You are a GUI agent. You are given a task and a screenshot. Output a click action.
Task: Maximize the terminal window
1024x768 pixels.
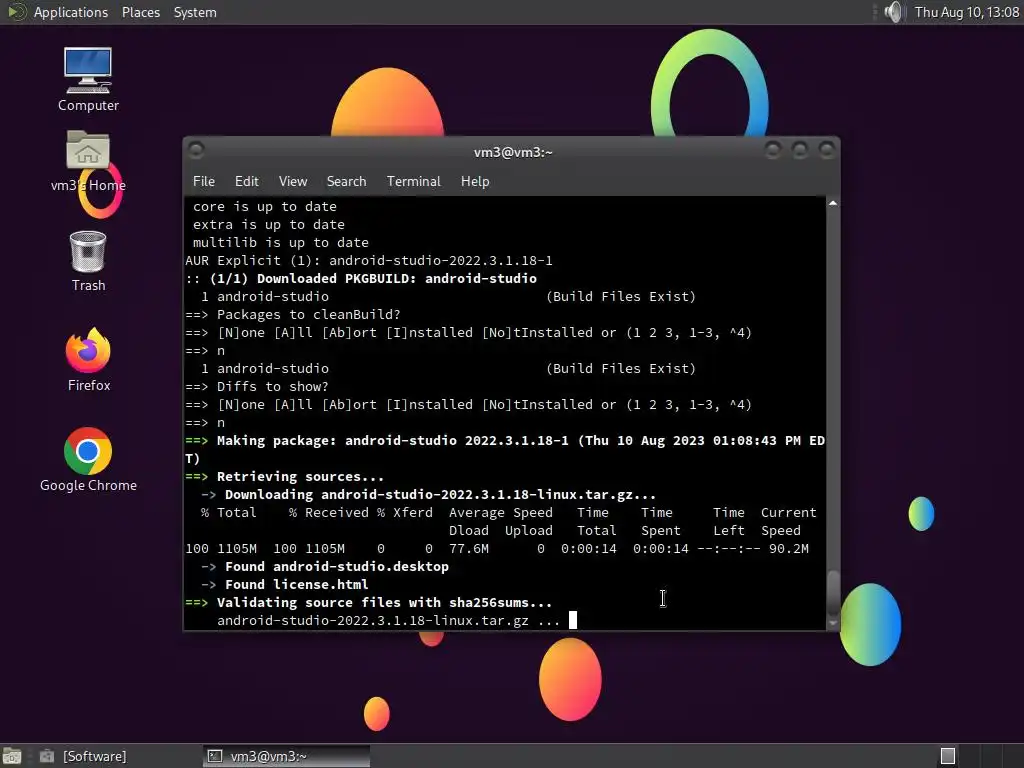800,151
